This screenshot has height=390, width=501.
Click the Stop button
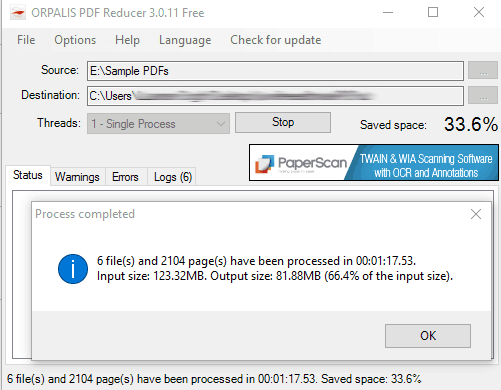click(x=283, y=122)
